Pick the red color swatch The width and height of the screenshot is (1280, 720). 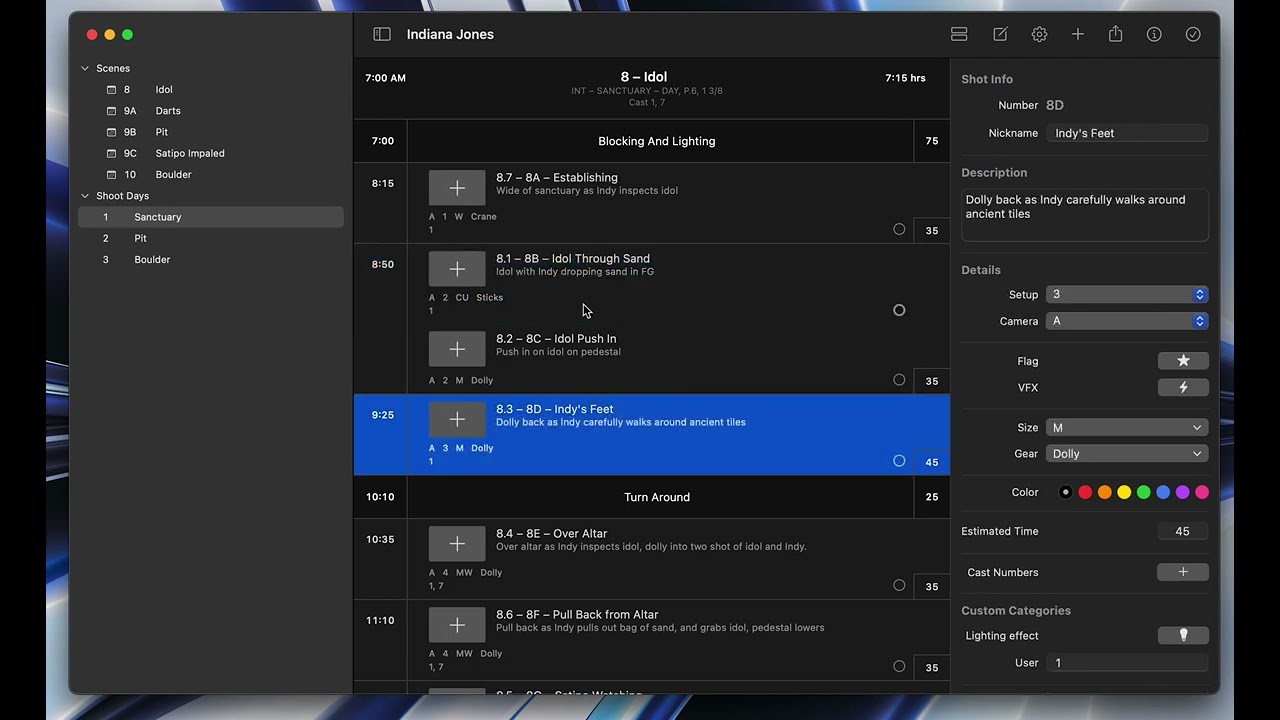(1085, 492)
